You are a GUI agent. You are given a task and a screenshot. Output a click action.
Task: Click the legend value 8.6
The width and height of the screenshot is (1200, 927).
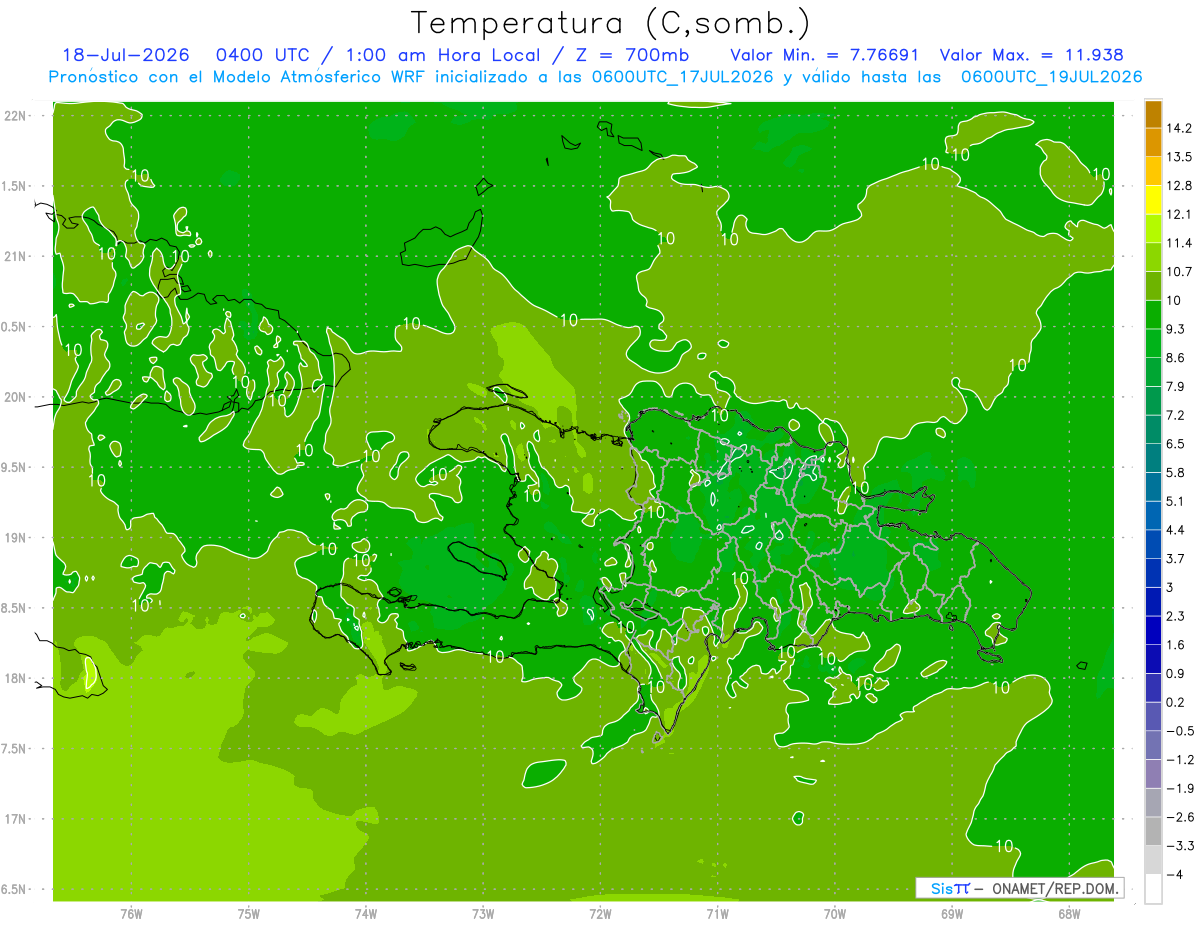(1176, 358)
